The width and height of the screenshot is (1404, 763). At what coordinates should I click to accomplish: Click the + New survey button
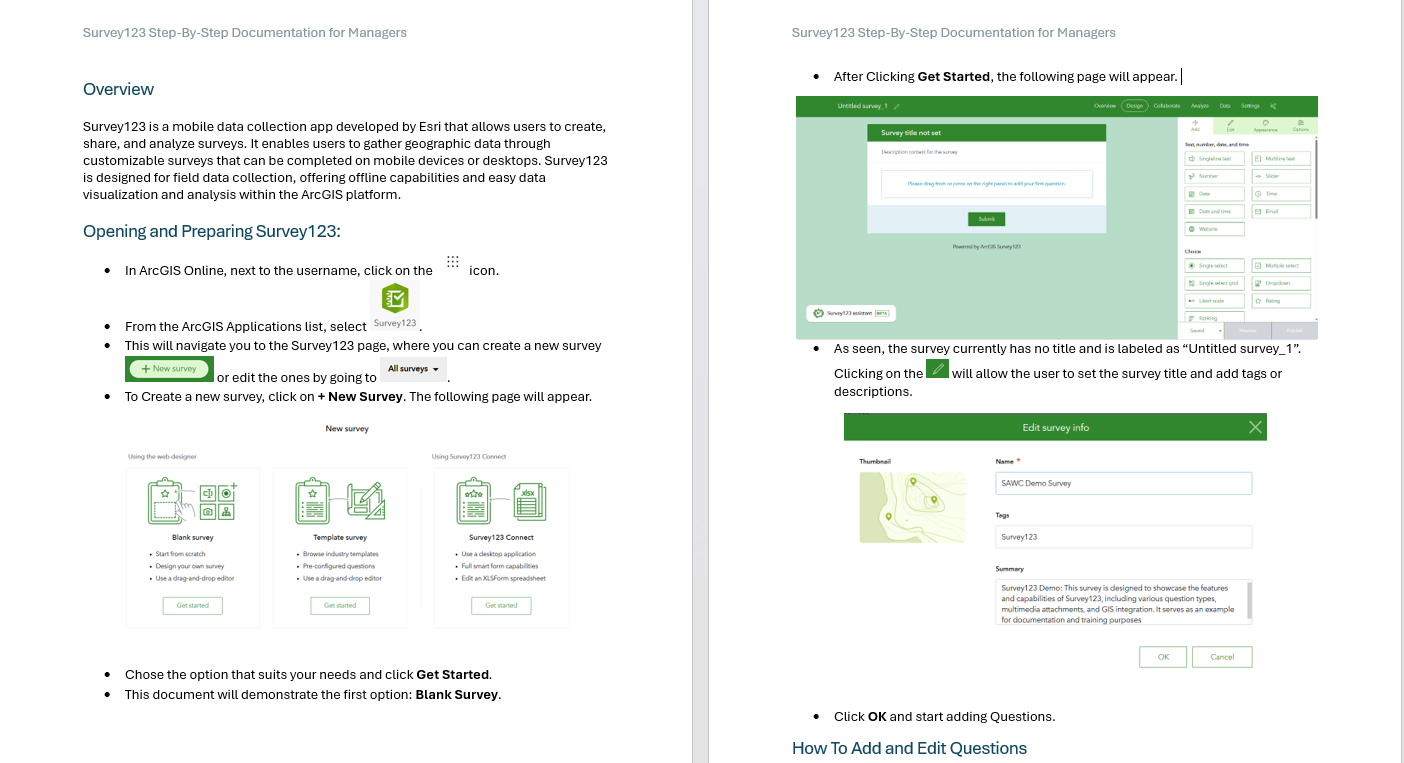click(x=169, y=368)
